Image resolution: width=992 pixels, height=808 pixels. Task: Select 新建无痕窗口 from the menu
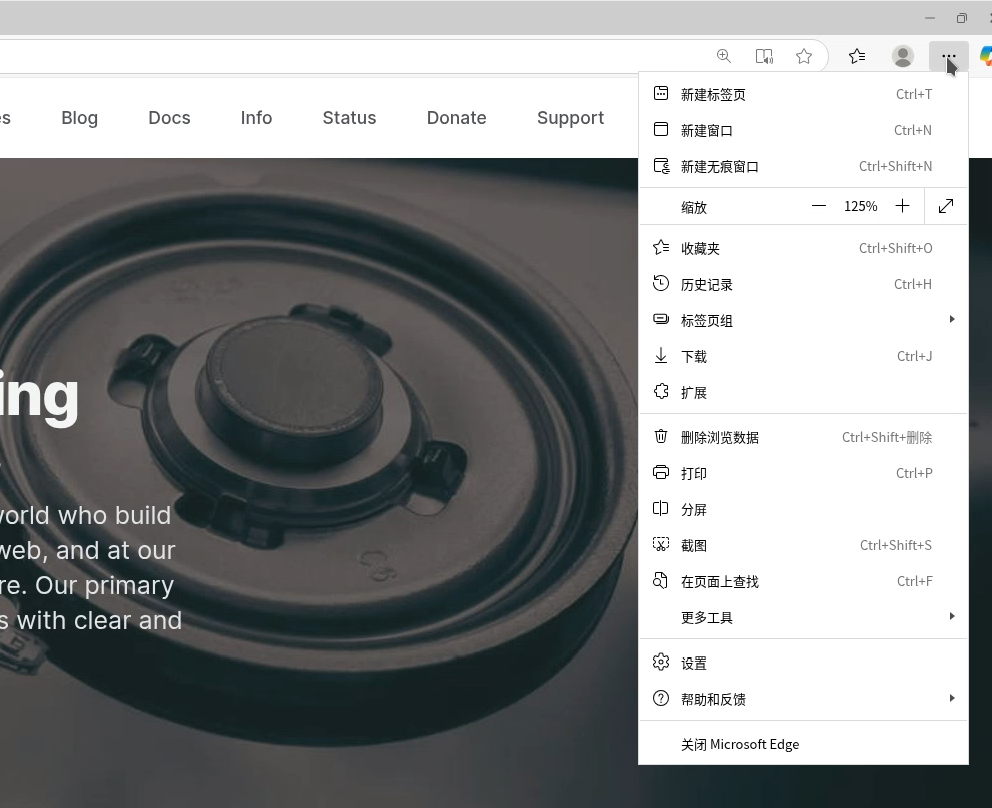pos(720,166)
